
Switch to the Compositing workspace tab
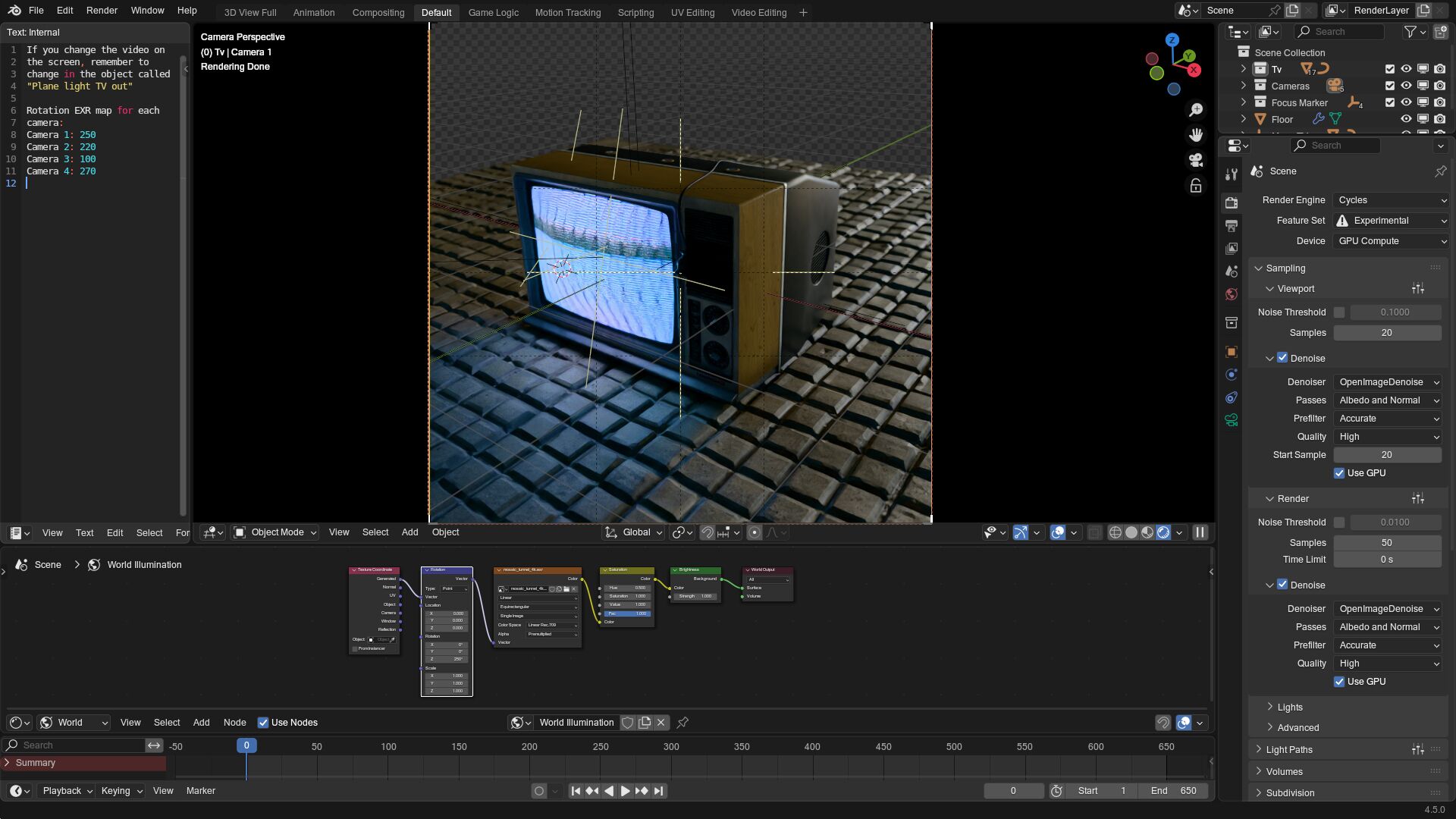[378, 13]
